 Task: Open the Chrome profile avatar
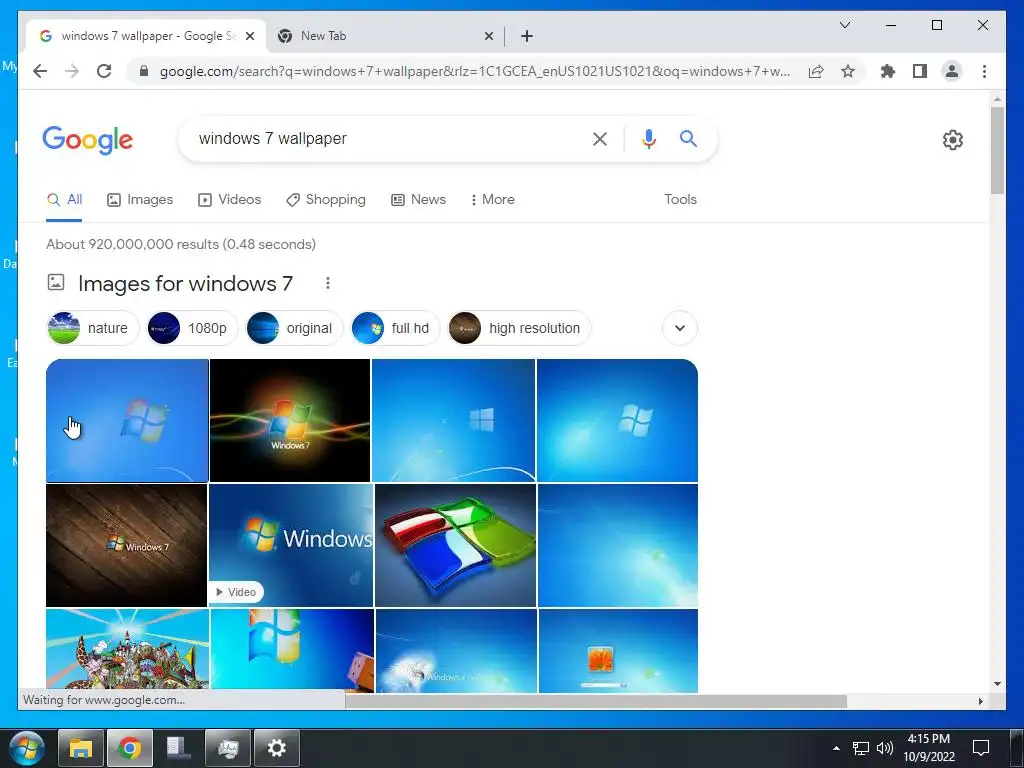coord(952,71)
